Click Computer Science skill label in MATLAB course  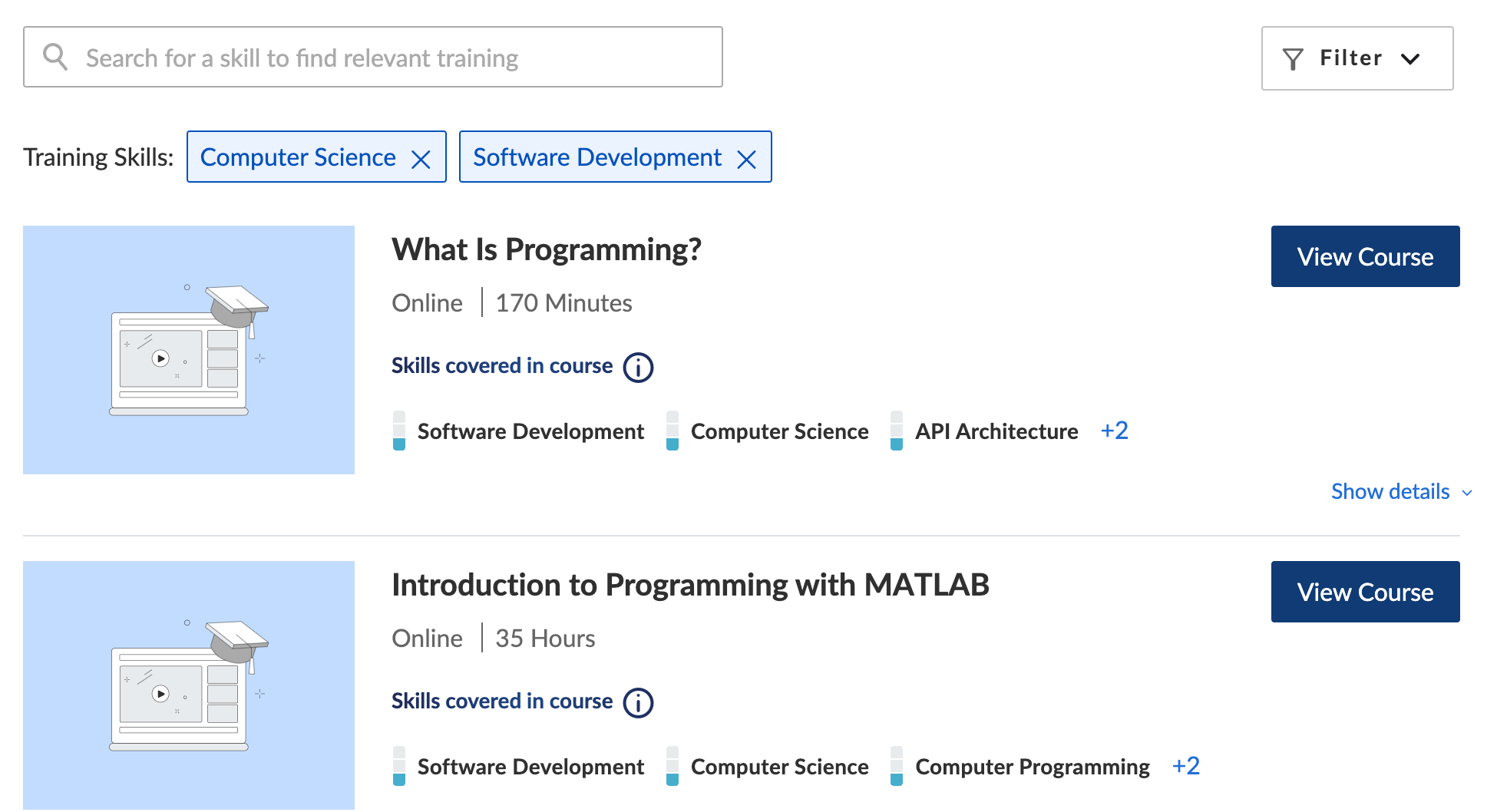pyautogui.click(x=779, y=767)
